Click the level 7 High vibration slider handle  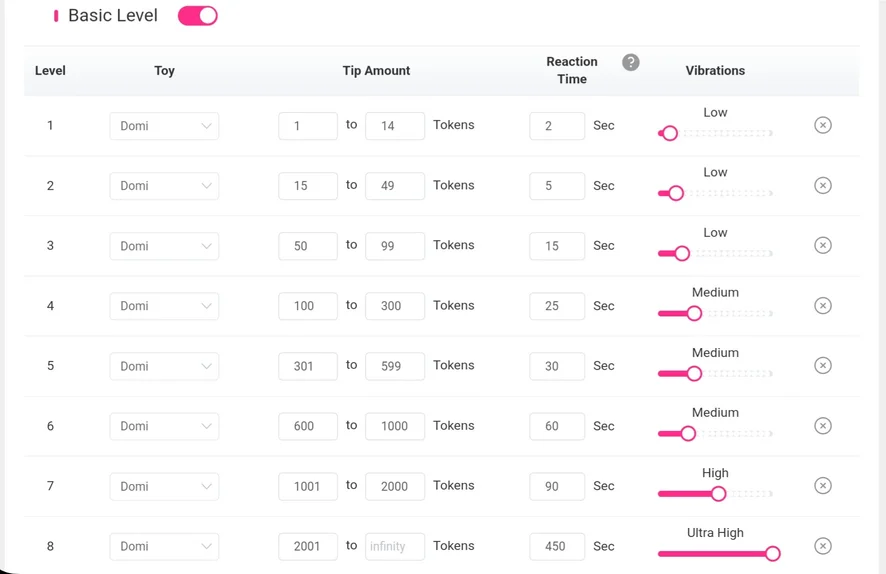click(x=718, y=493)
